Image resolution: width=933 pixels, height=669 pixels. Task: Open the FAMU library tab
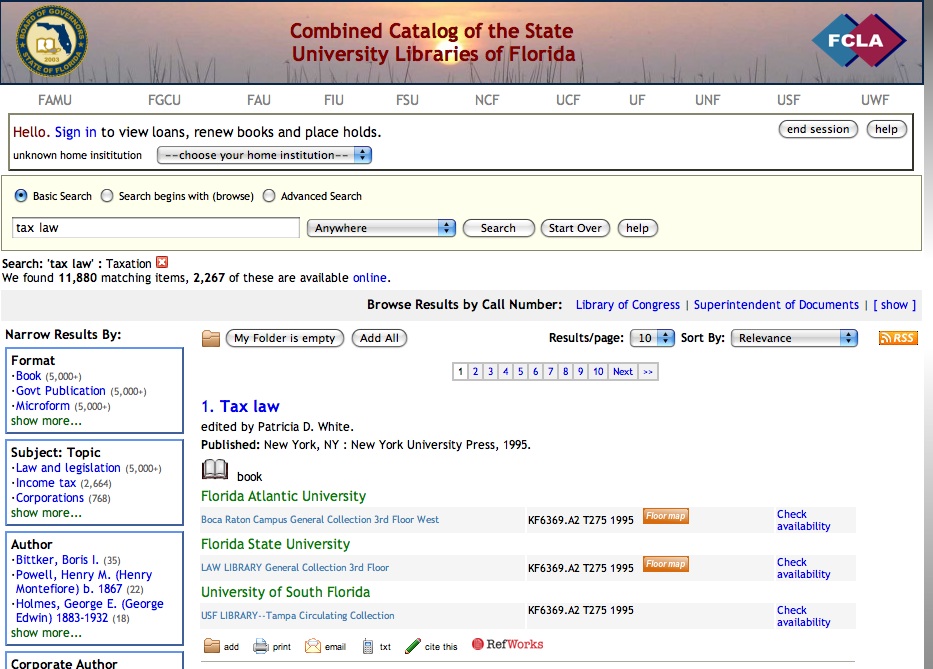(x=55, y=100)
